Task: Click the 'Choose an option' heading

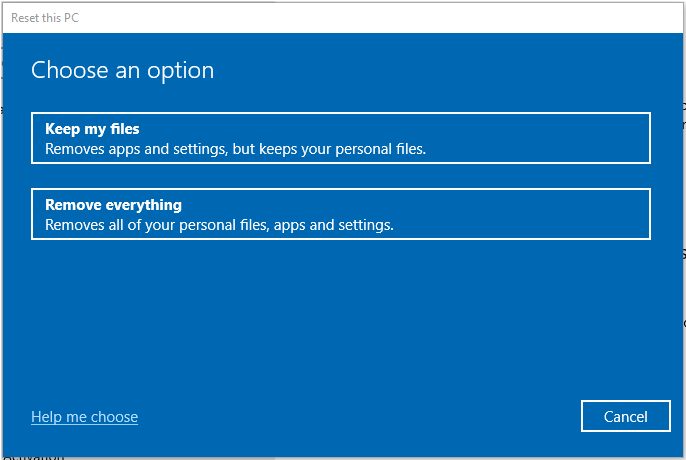Action: click(x=122, y=70)
